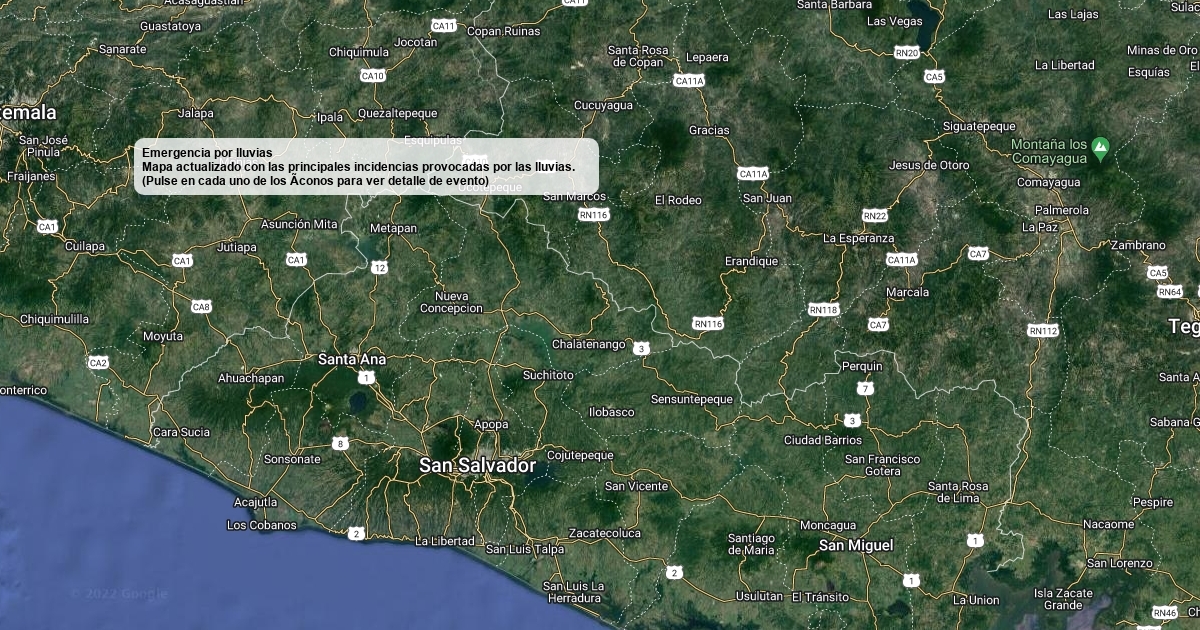Click the Santa Ana city label

click(352, 358)
